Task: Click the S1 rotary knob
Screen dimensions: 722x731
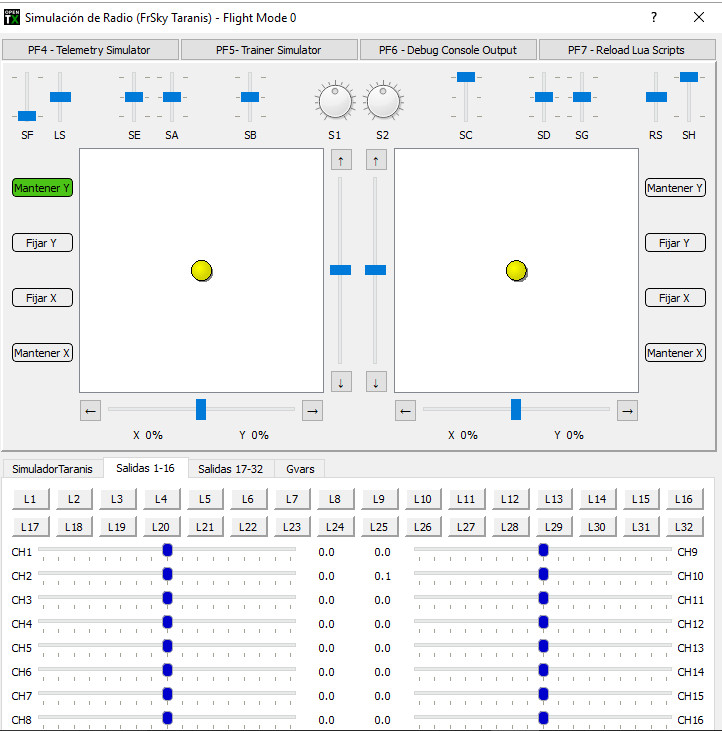Action: (334, 101)
